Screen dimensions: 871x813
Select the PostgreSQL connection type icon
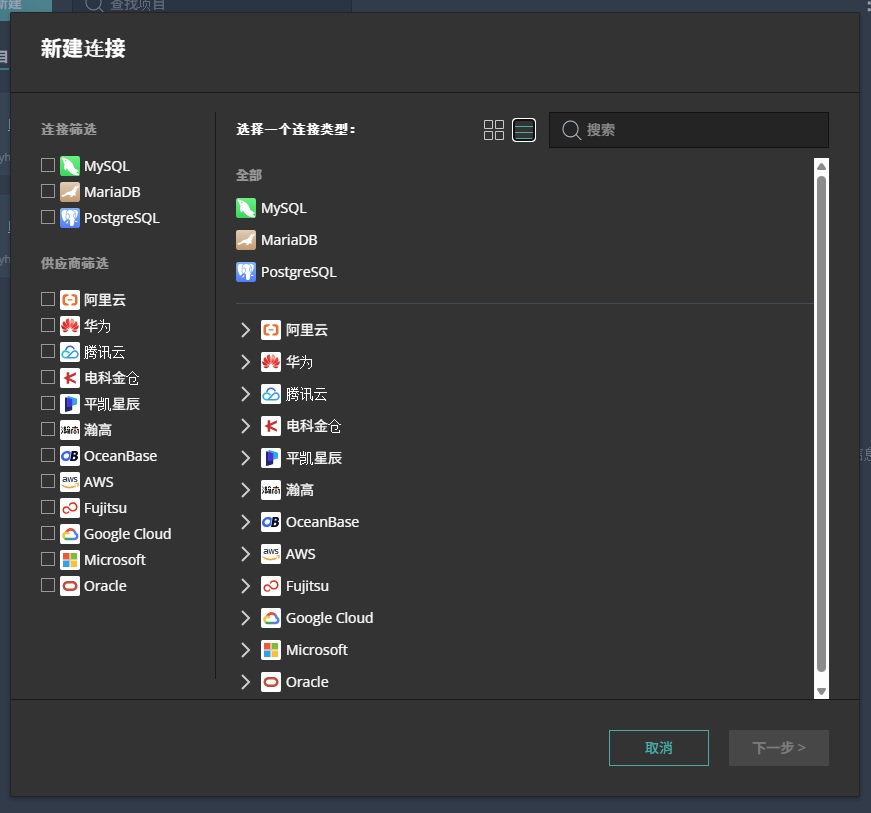[249, 271]
